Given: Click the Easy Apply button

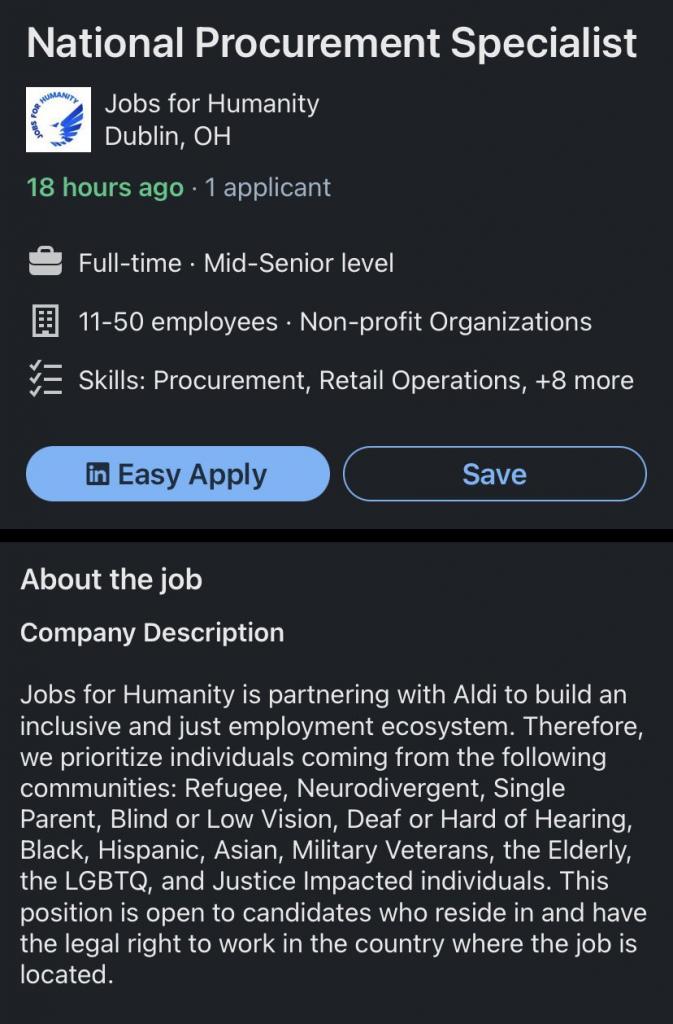Looking at the screenshot, I should pos(178,474).
